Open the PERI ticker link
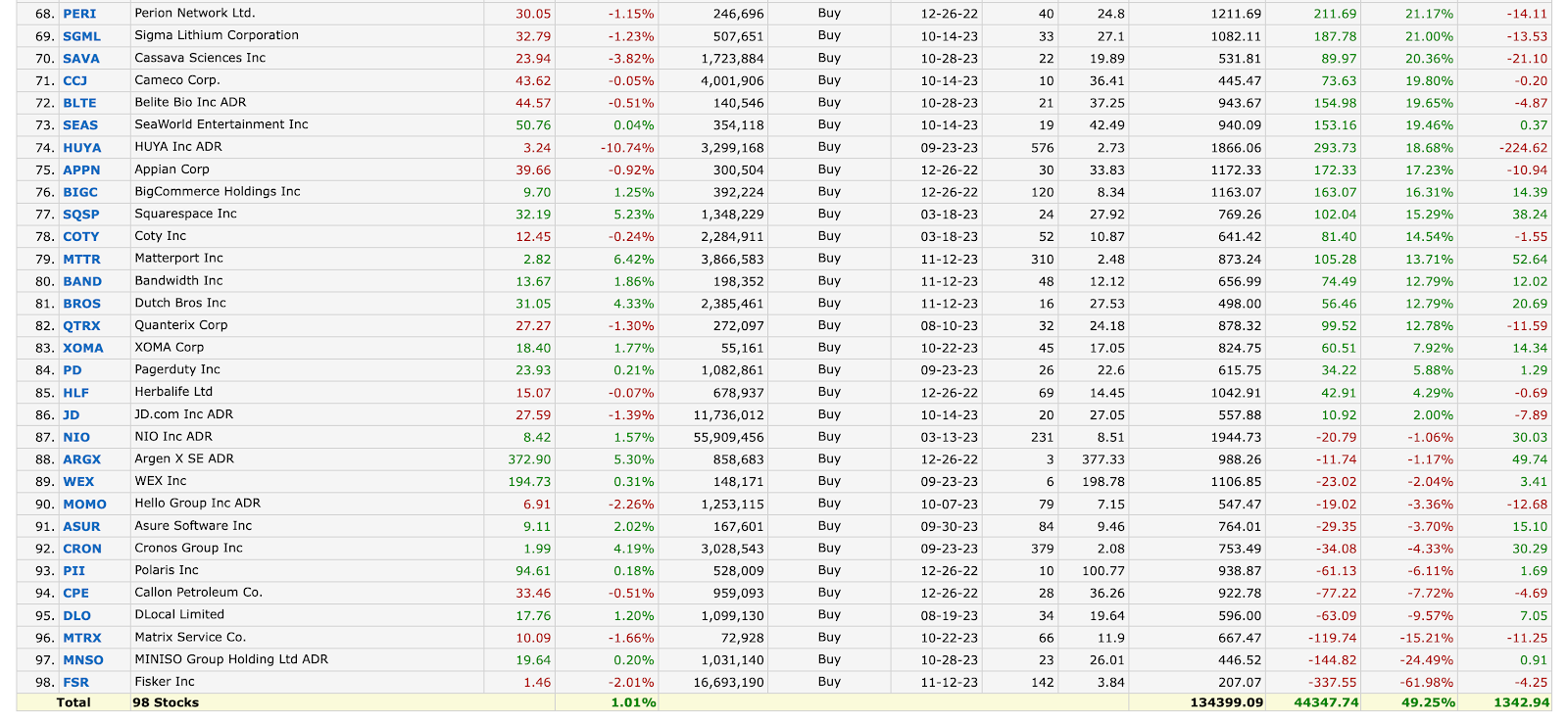This screenshot has height=723, width=1568. click(79, 14)
